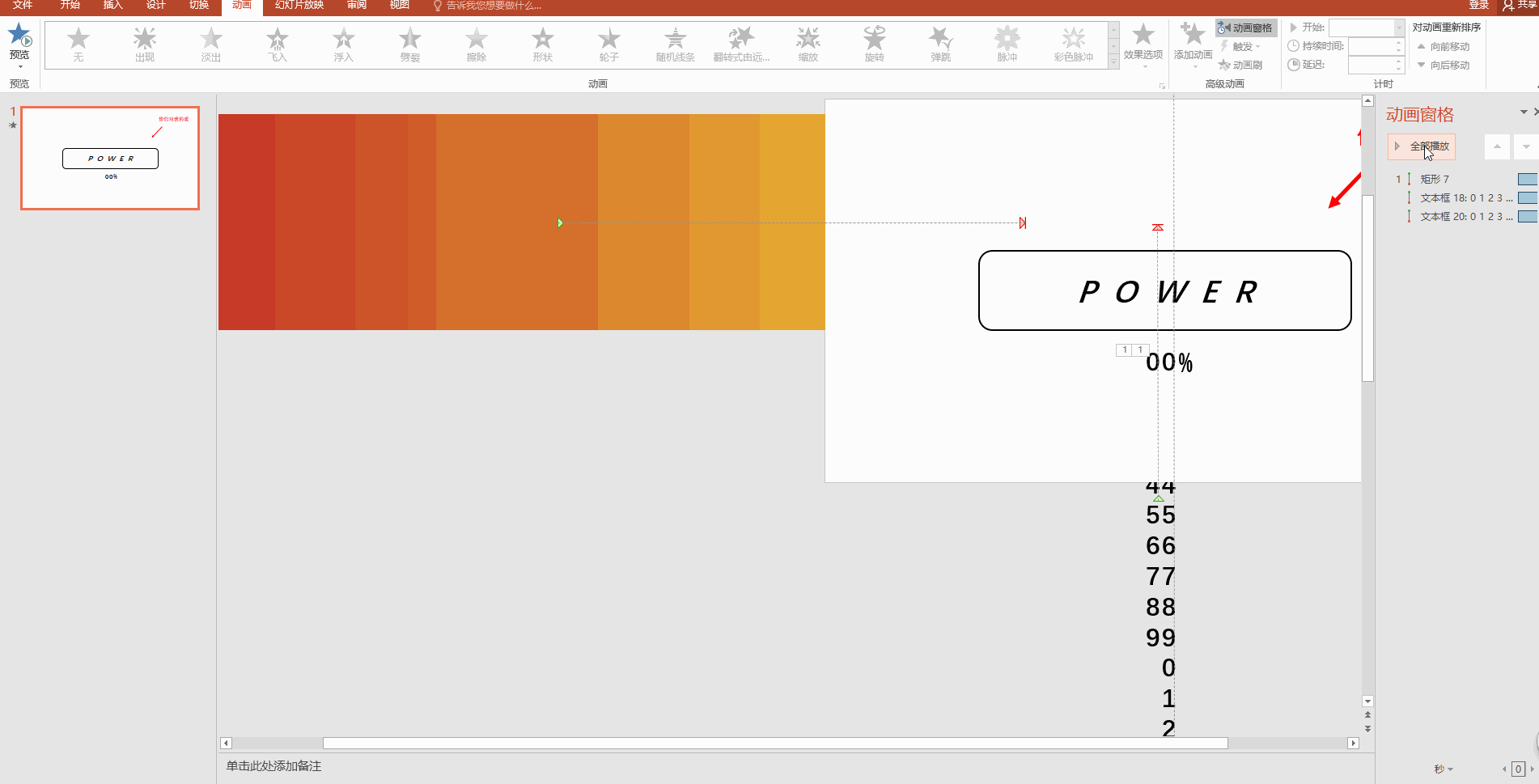Click vertical scrollbar up arrow

(1367, 101)
